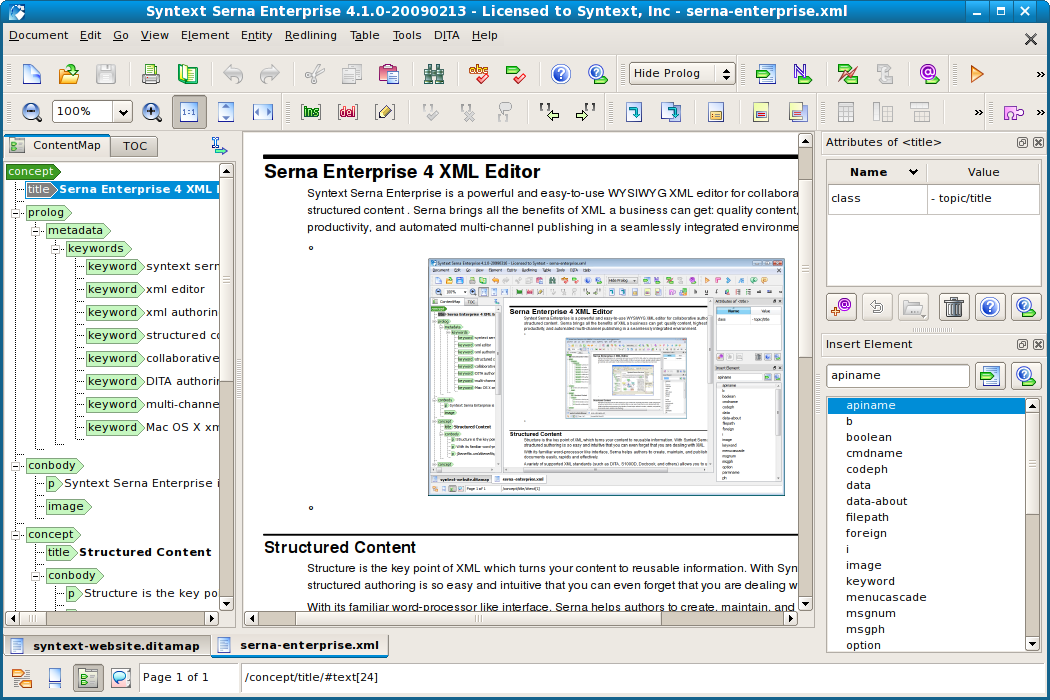The image size is (1050, 700).
Task: Click the blue Help question mark icon
Action: 560,74
